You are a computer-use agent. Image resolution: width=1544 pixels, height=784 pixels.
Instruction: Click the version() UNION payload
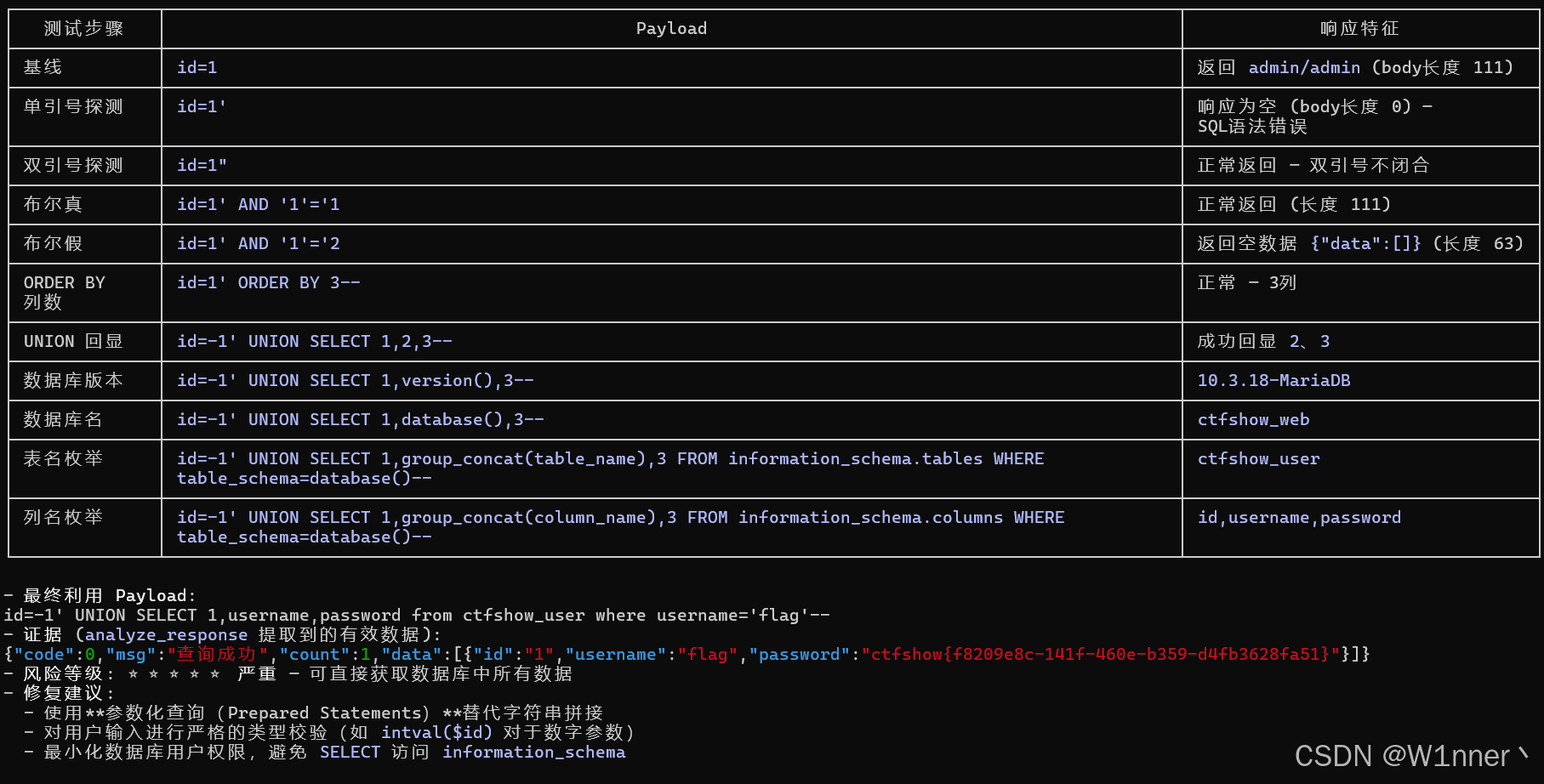pos(356,381)
